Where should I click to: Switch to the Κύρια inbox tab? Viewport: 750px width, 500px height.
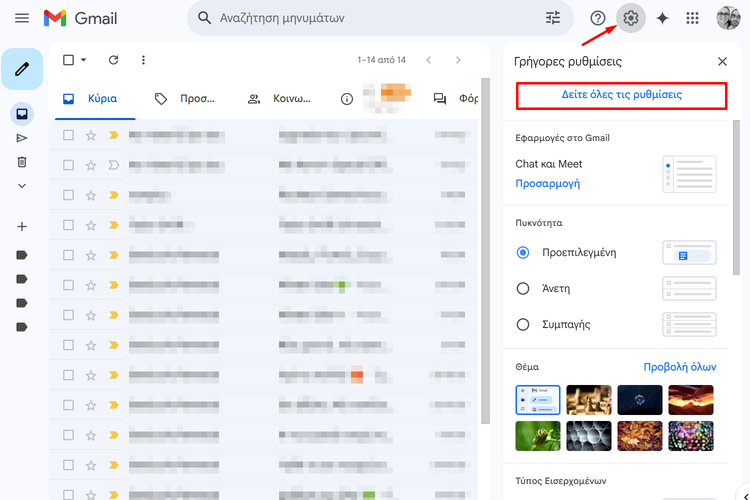tap(90, 99)
